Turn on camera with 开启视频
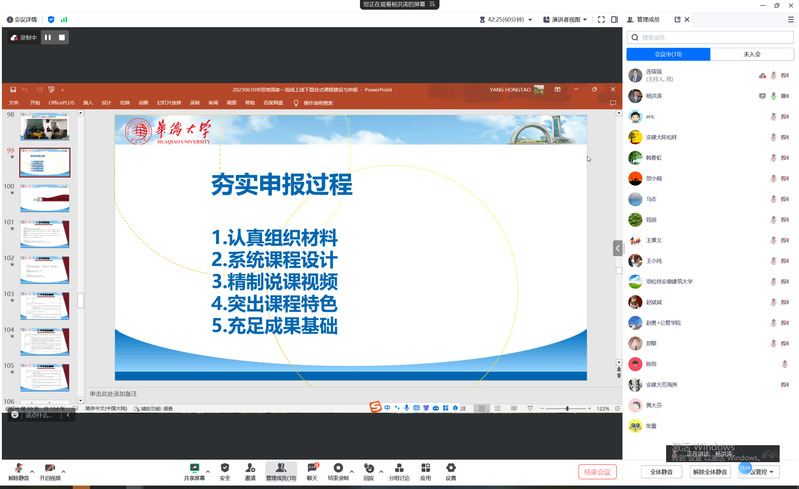The height and width of the screenshot is (489, 799). pos(49,470)
